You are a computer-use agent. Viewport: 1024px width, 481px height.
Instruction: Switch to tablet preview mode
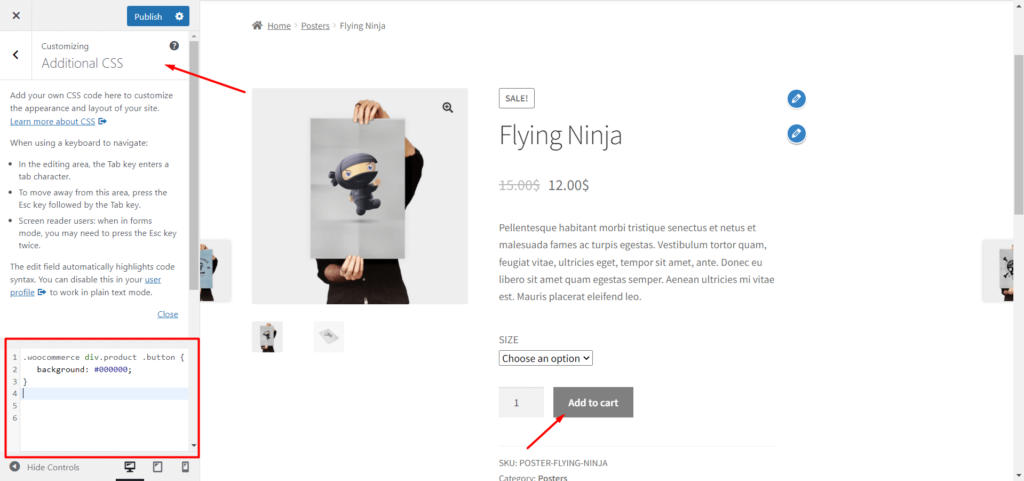157,467
